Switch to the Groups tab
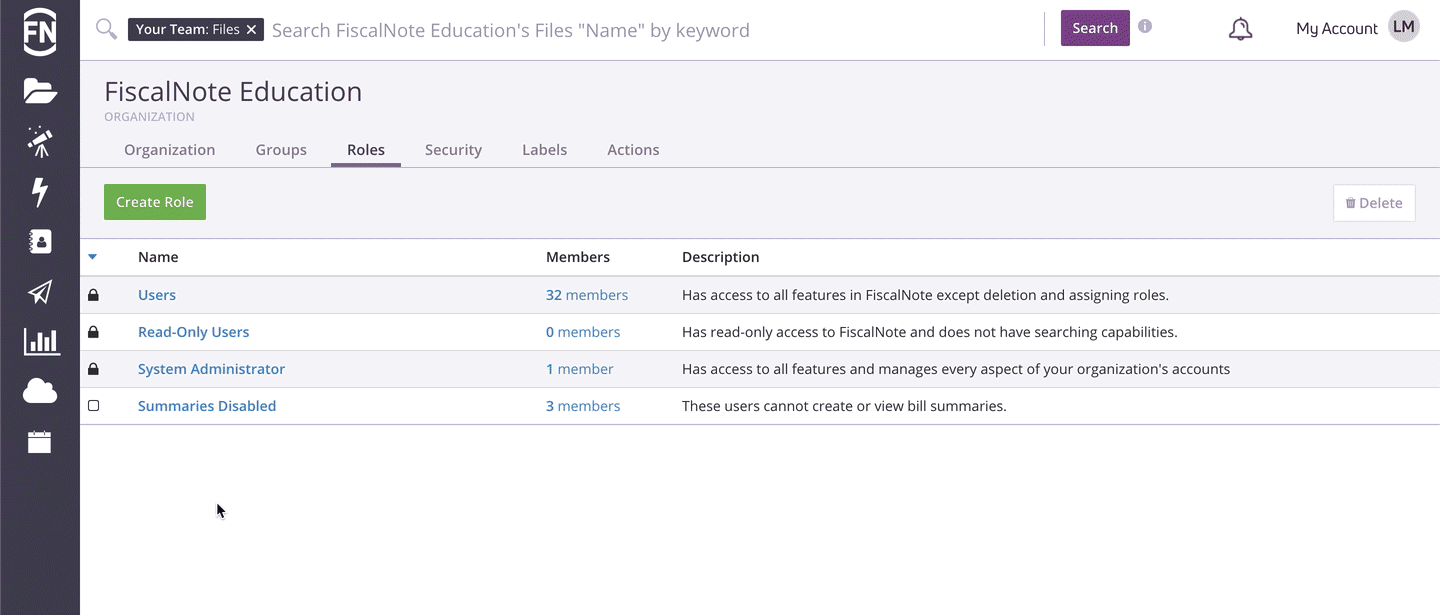1440x615 pixels. tap(281, 150)
